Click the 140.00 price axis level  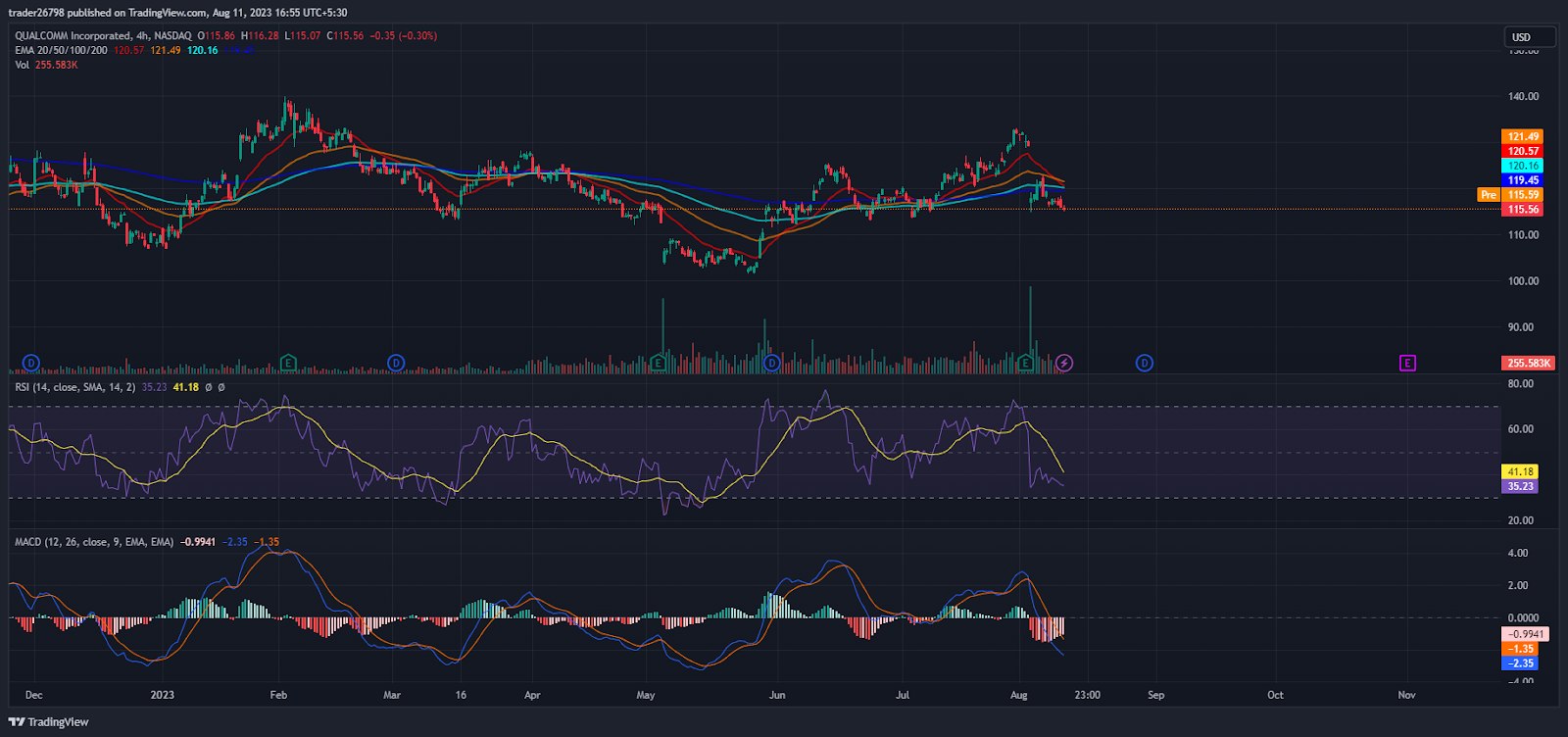pos(1523,96)
